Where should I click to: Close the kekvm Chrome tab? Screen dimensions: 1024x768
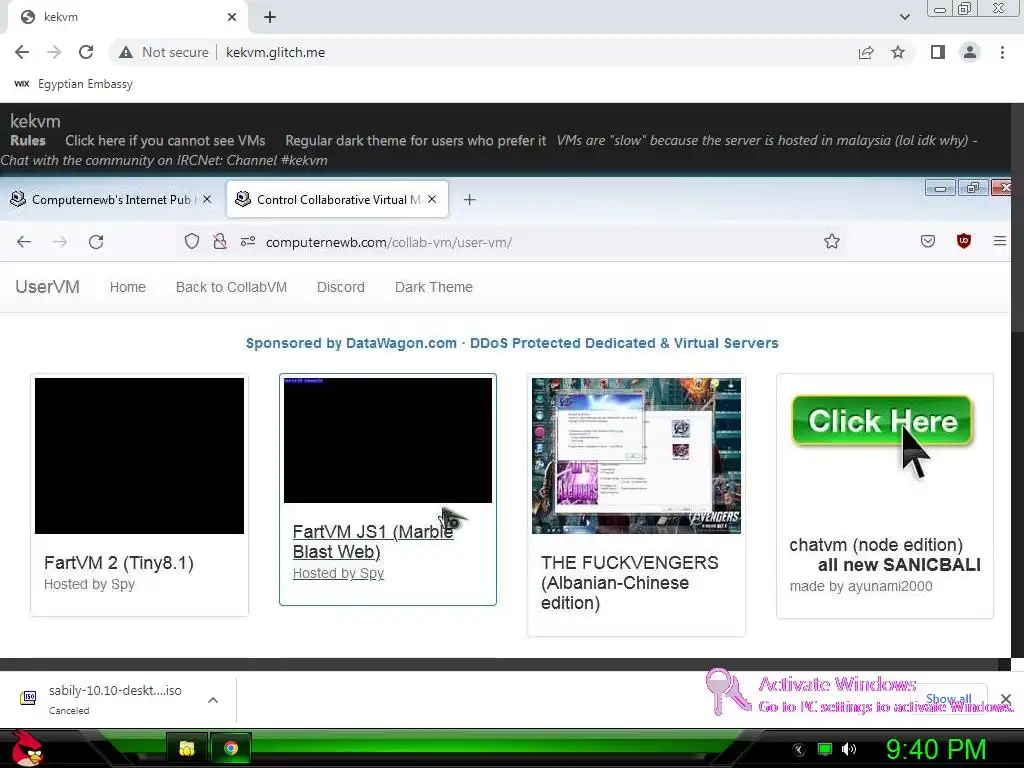232,17
